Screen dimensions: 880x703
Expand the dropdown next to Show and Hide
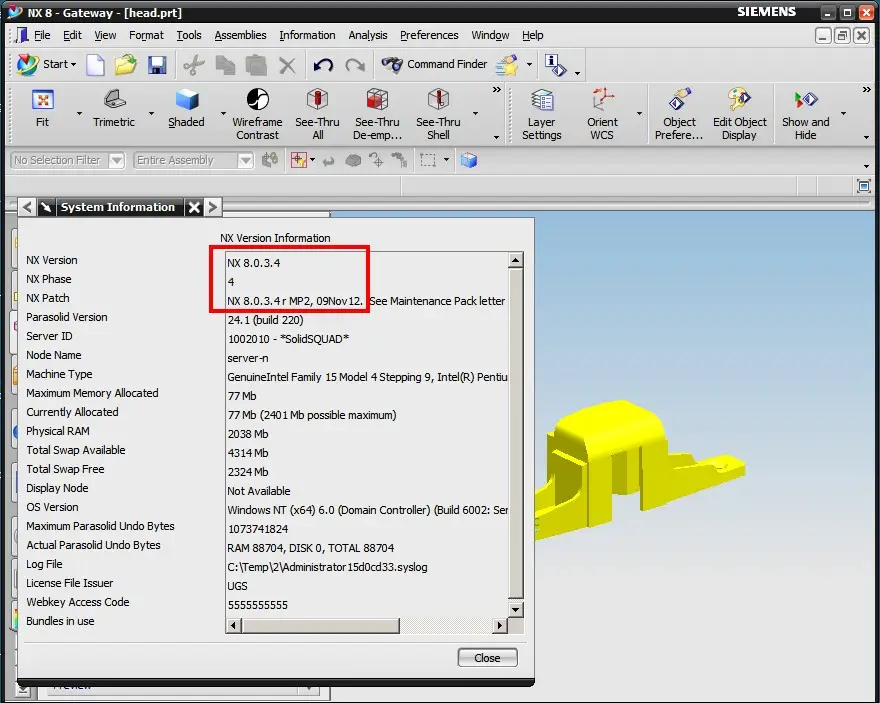(x=843, y=113)
